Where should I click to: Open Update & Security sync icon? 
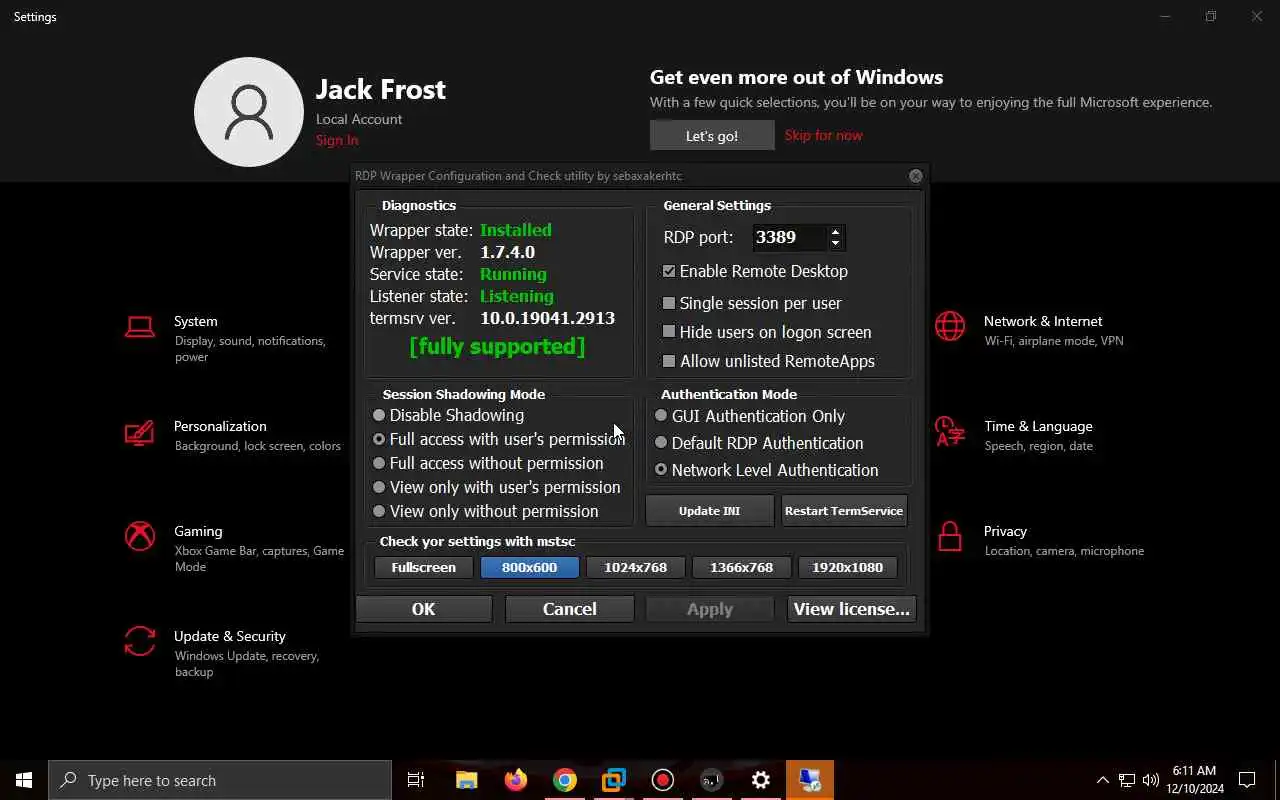click(140, 641)
